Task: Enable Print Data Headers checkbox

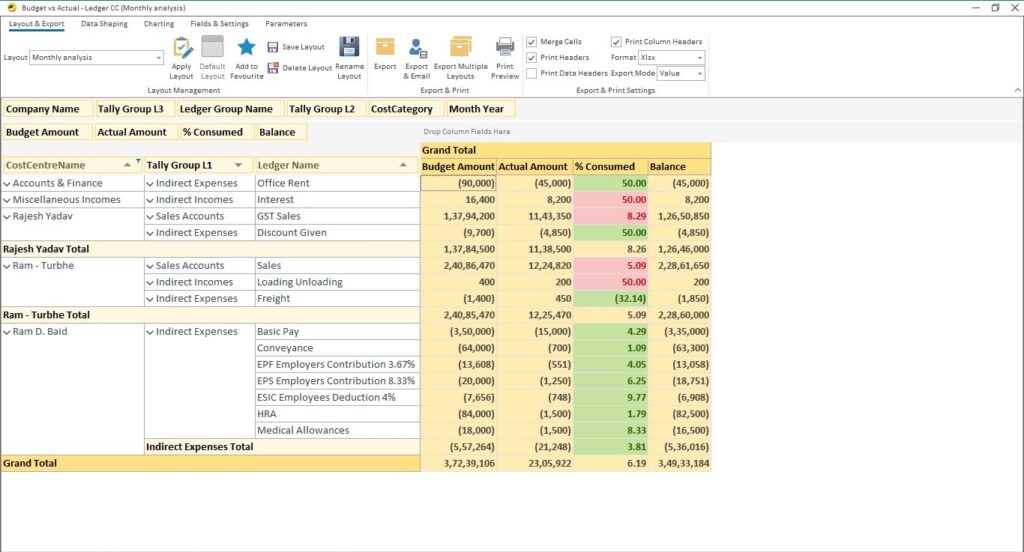Action: 532,73
